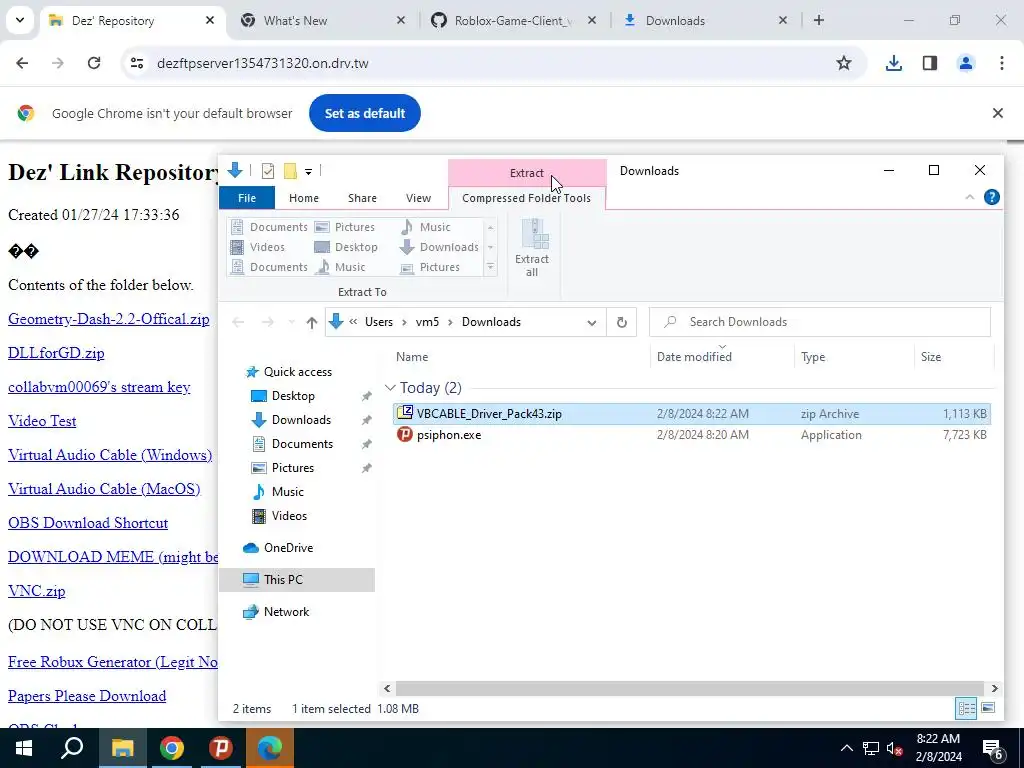Image resolution: width=1024 pixels, height=768 pixels.
Task: Open OBS Download Shortcut link
Action: [88, 523]
